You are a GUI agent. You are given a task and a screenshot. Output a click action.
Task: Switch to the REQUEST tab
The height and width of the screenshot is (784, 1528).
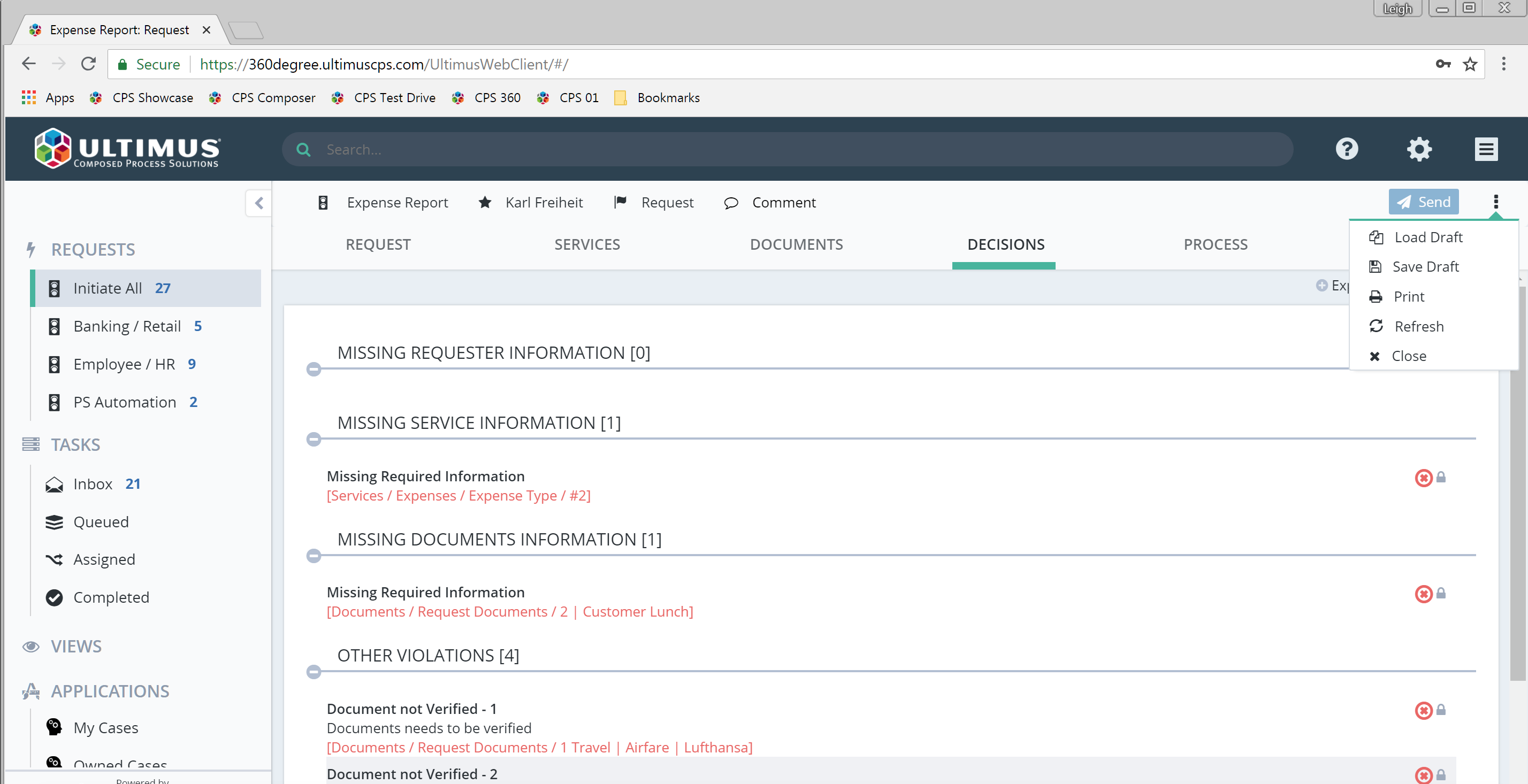click(378, 244)
